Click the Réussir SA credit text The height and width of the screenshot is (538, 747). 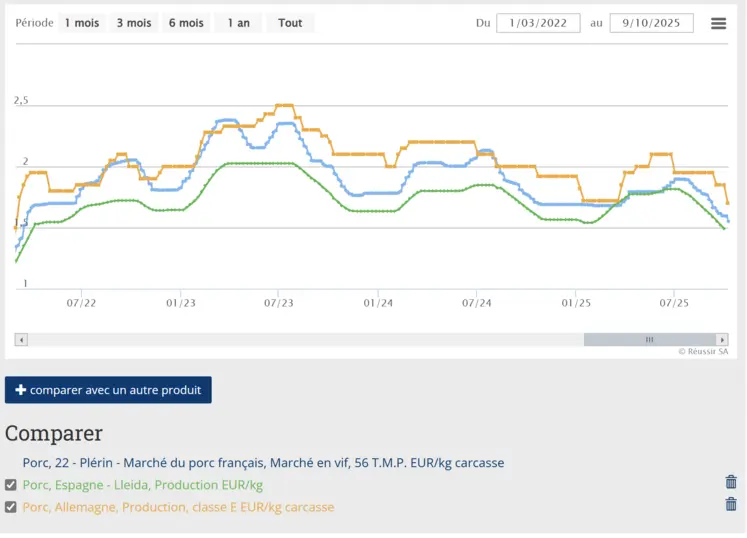[x=702, y=352]
